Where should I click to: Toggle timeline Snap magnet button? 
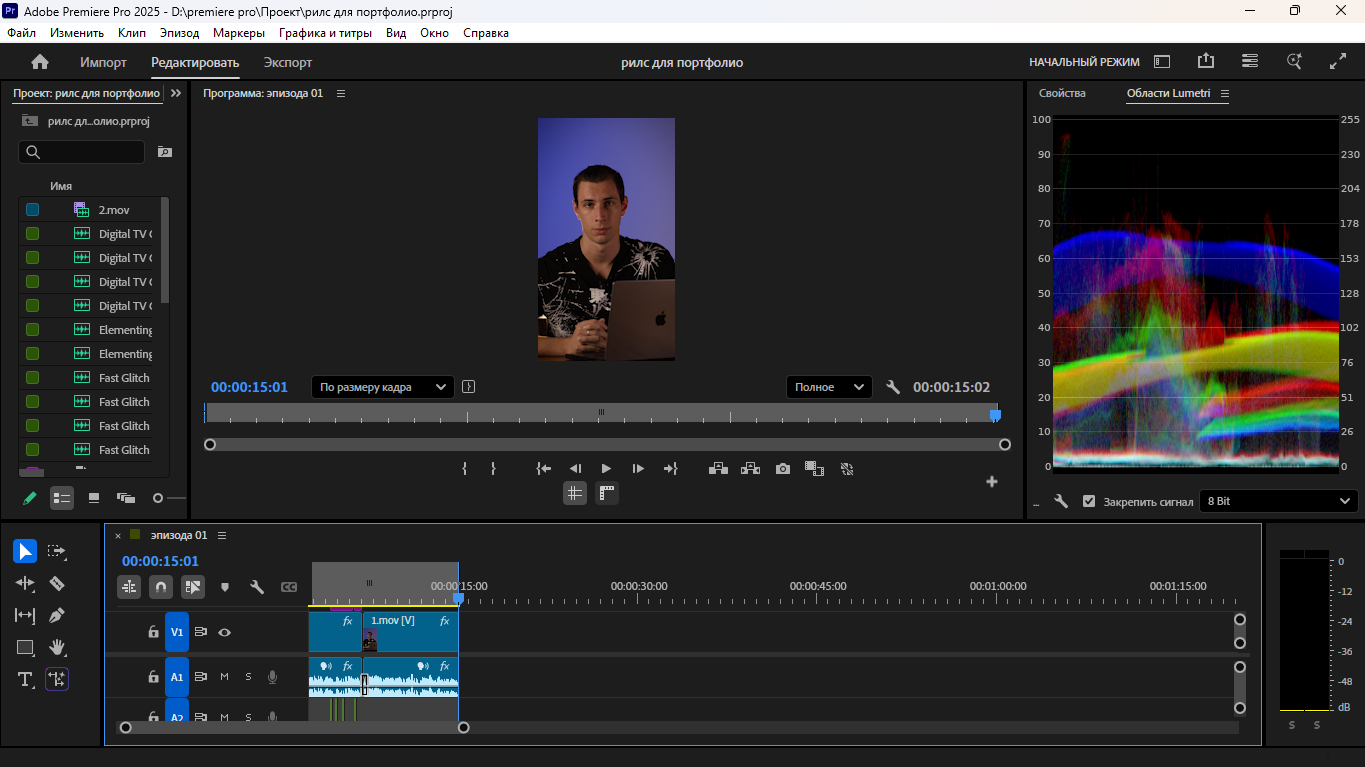pyautogui.click(x=161, y=587)
